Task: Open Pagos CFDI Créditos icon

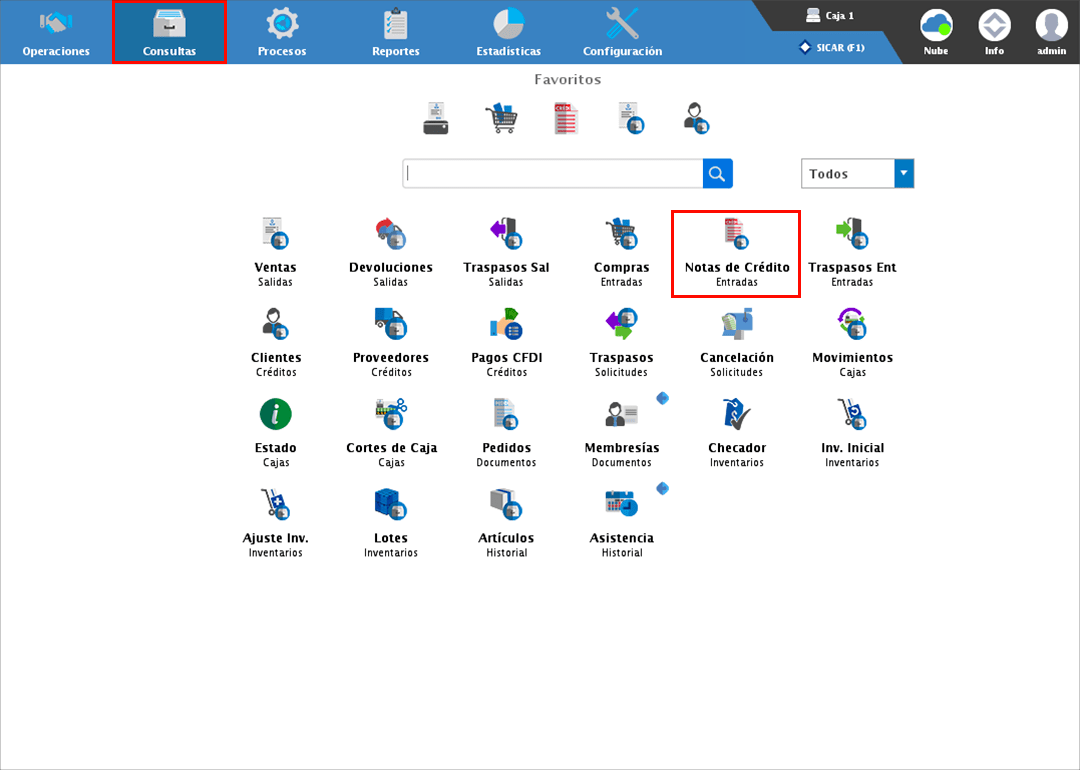Action: click(x=506, y=324)
